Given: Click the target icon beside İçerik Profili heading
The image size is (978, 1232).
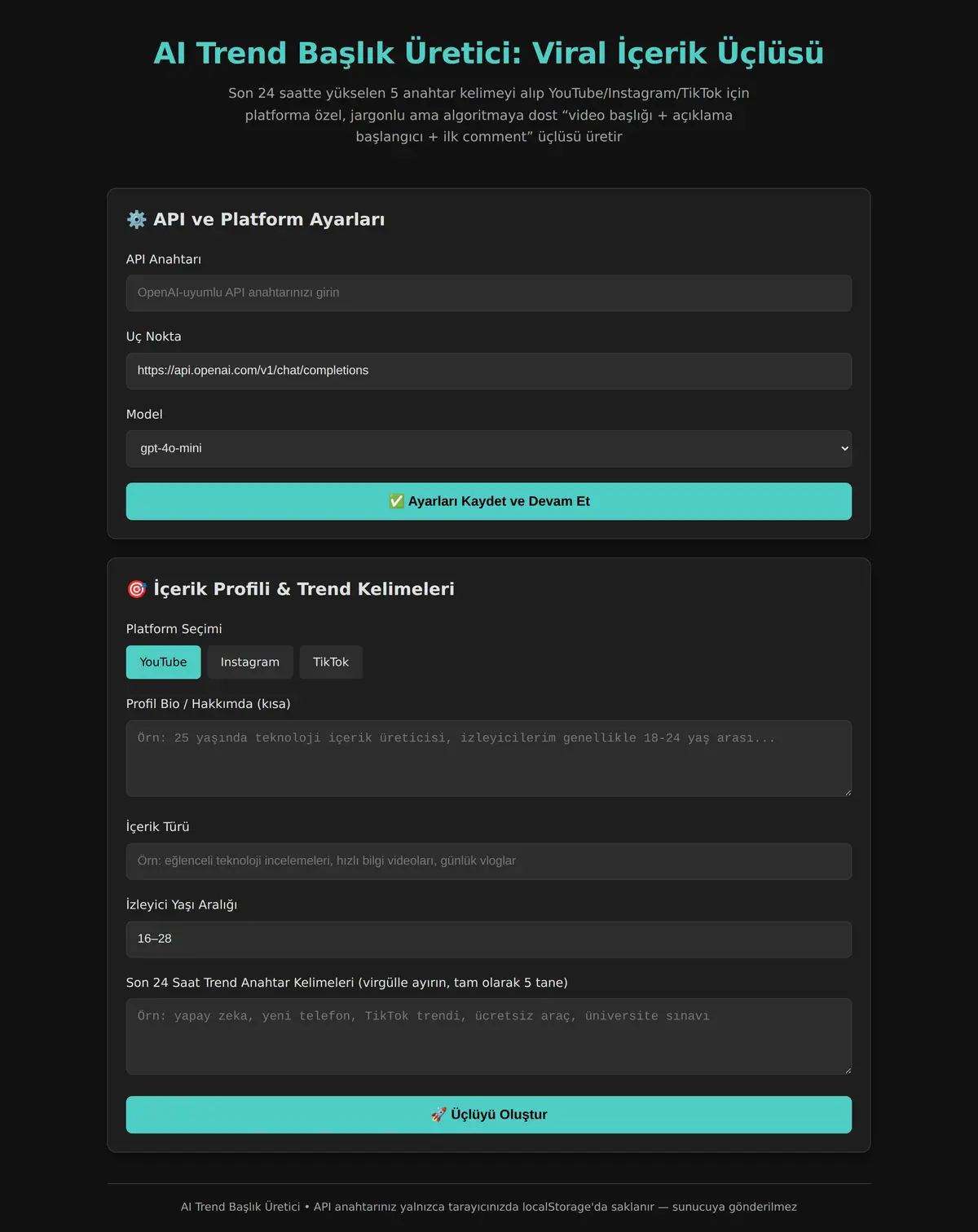Looking at the screenshot, I should (136, 589).
